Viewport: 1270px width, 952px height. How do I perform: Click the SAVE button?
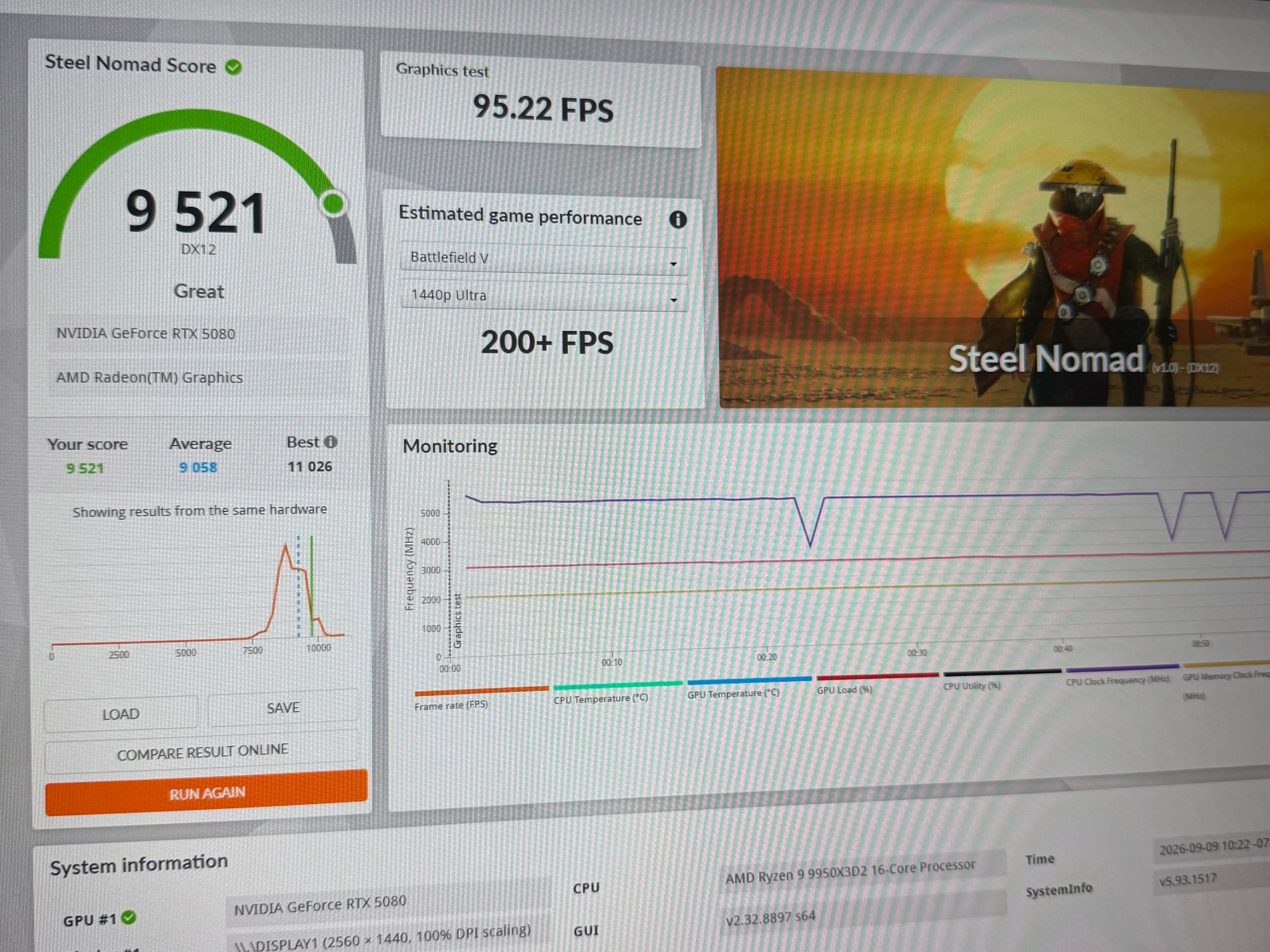(283, 707)
